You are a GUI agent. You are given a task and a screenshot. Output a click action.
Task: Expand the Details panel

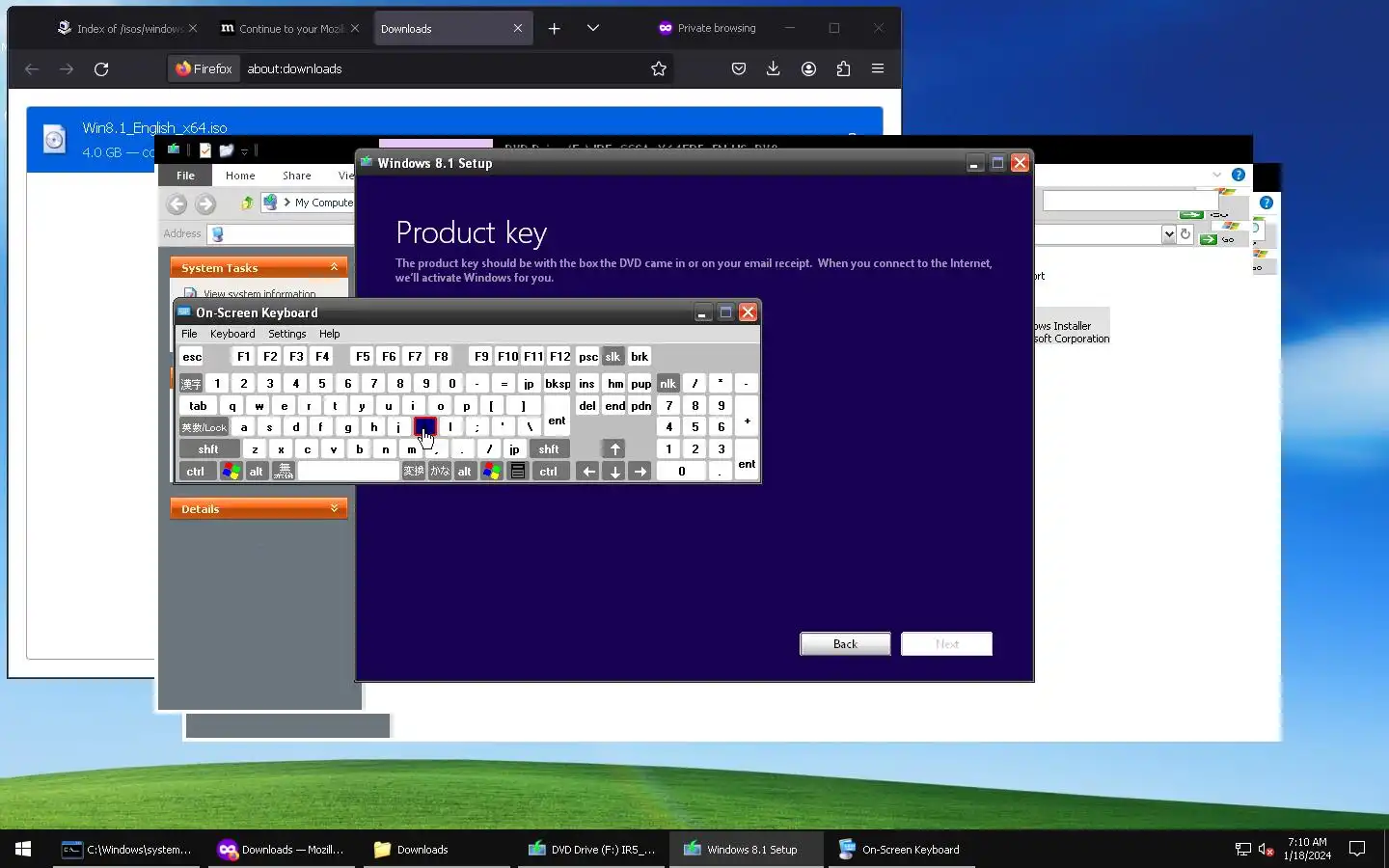[x=335, y=508]
